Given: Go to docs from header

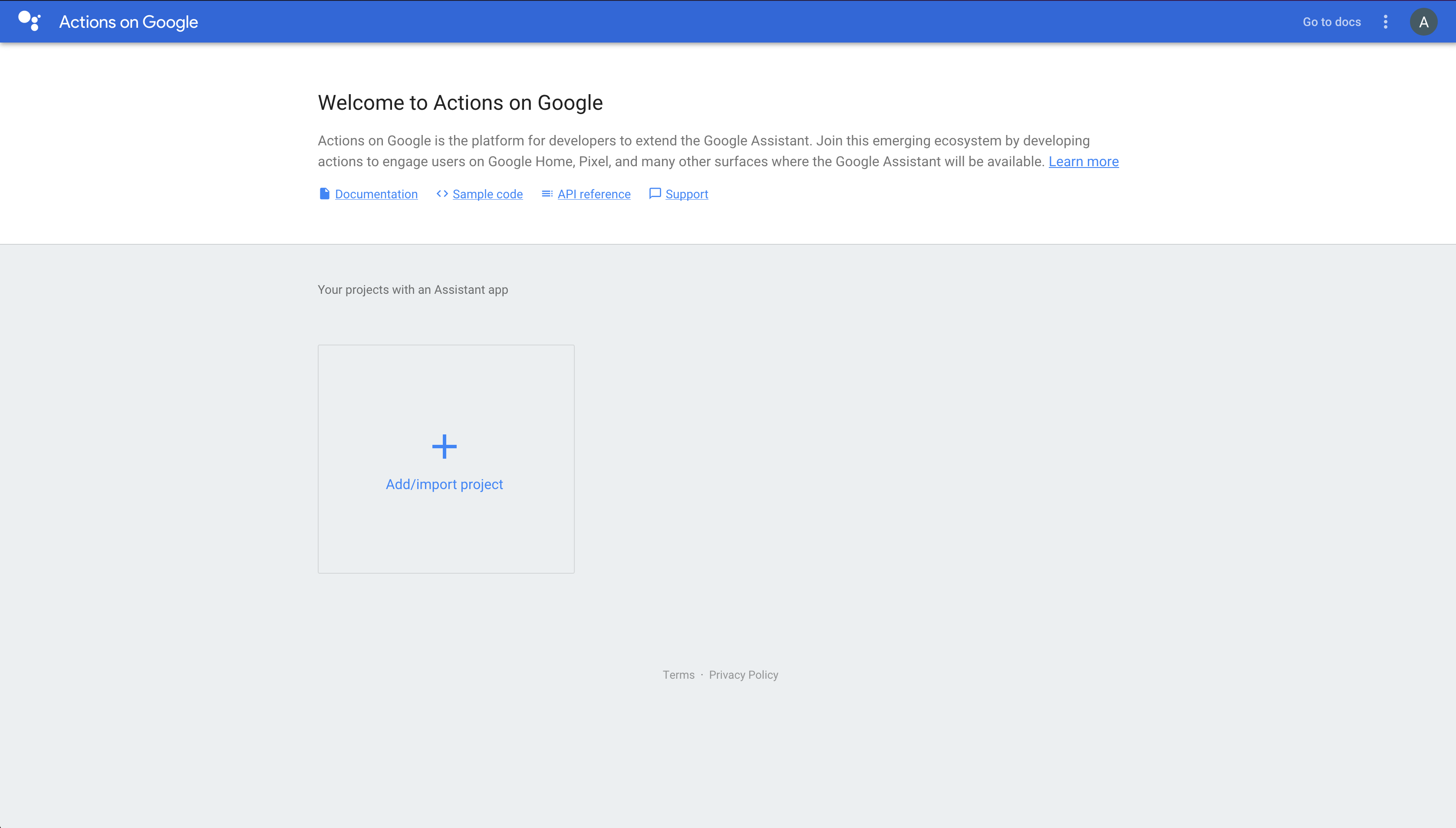Looking at the screenshot, I should tap(1331, 22).
